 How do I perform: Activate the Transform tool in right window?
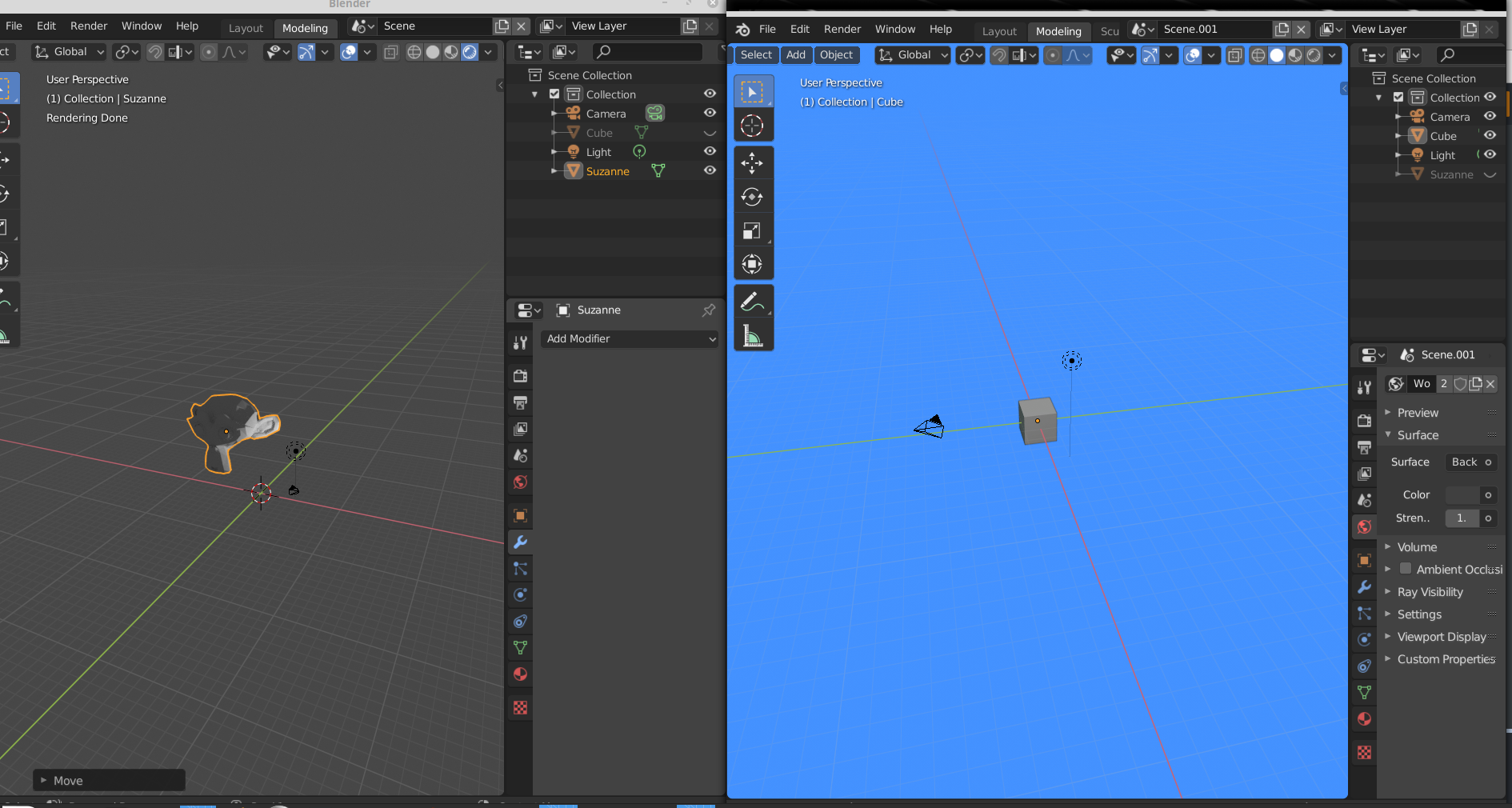click(752, 264)
